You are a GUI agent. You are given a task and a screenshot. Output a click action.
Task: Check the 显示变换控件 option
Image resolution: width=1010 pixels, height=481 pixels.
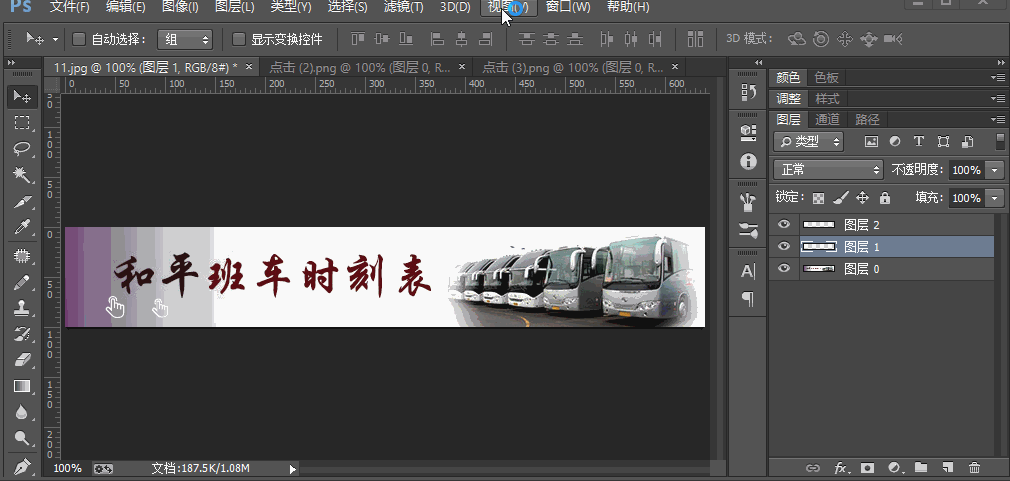[238, 40]
